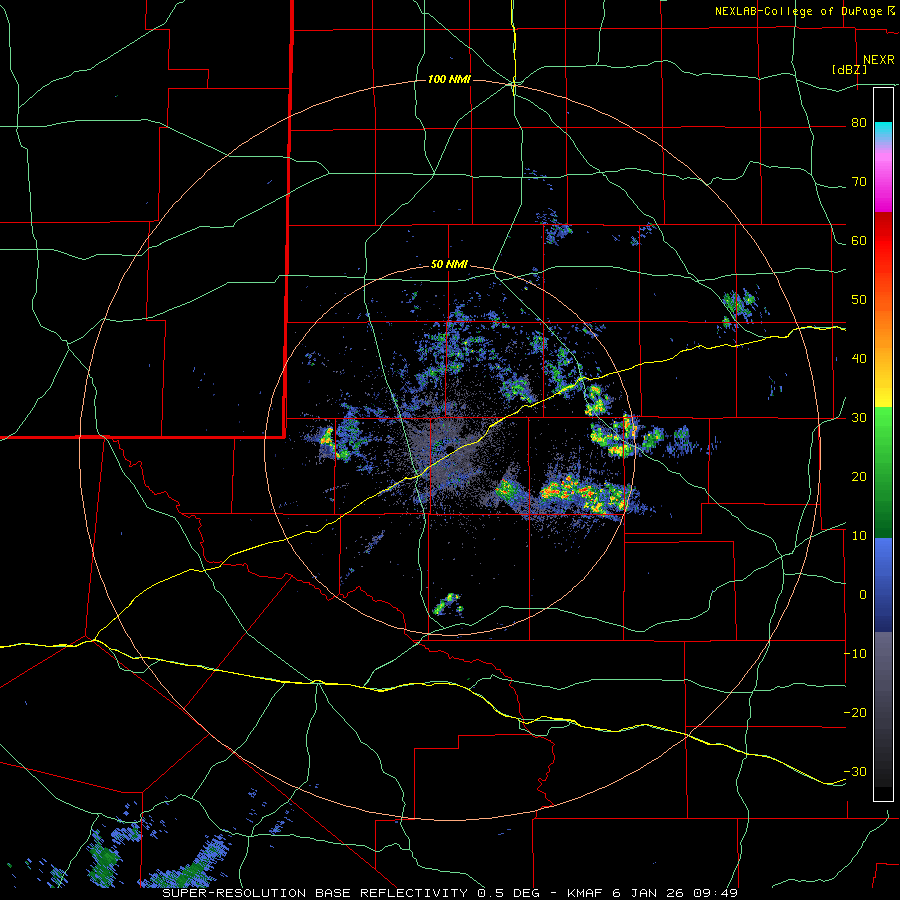Click the 40 dBZ scale value
Screen dimensions: 900x900
(859, 359)
